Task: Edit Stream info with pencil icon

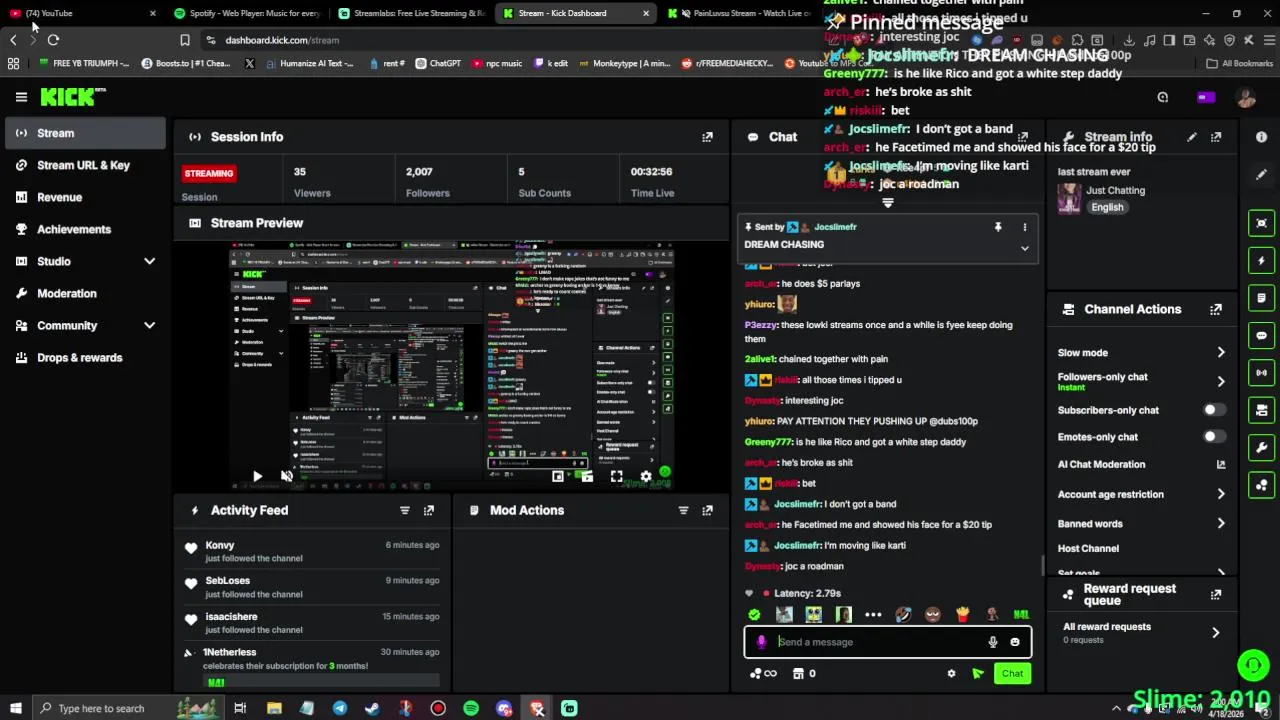Action: [1191, 137]
